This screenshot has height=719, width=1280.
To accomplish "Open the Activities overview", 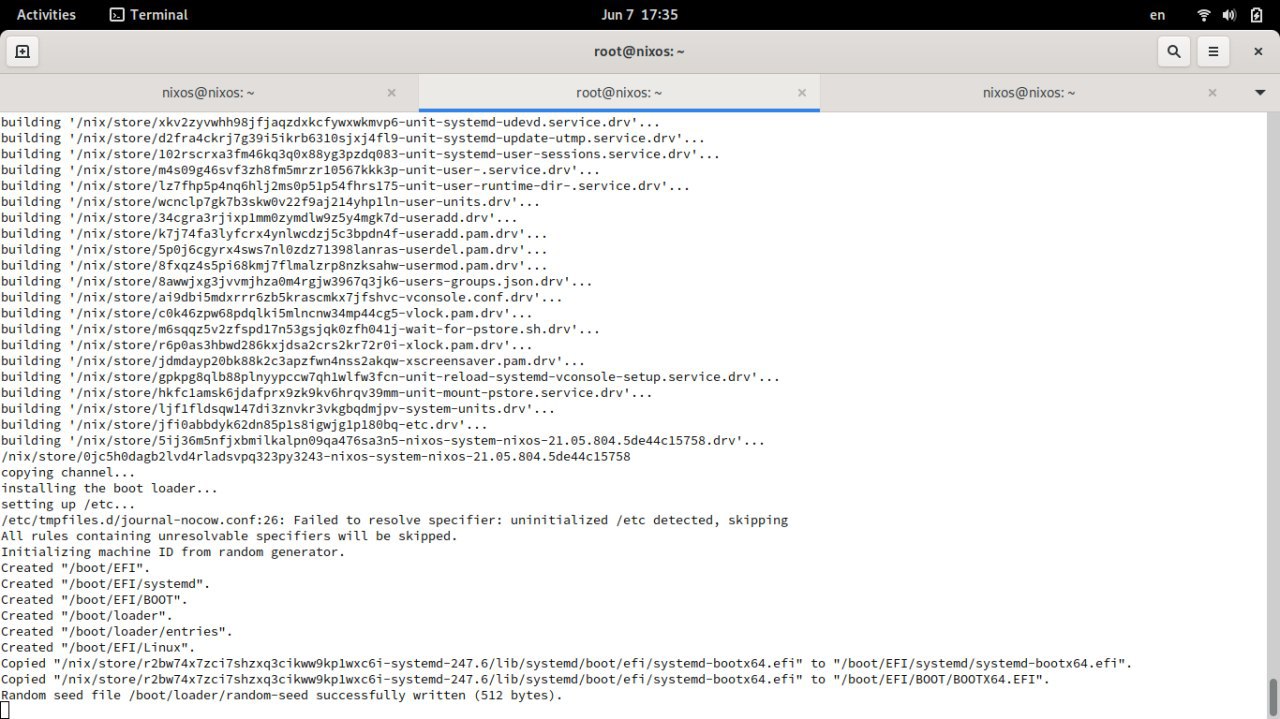I will pyautogui.click(x=46, y=14).
